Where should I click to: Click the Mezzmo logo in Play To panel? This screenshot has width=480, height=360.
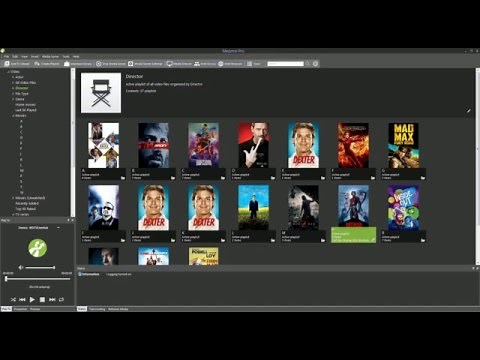click(x=38, y=248)
